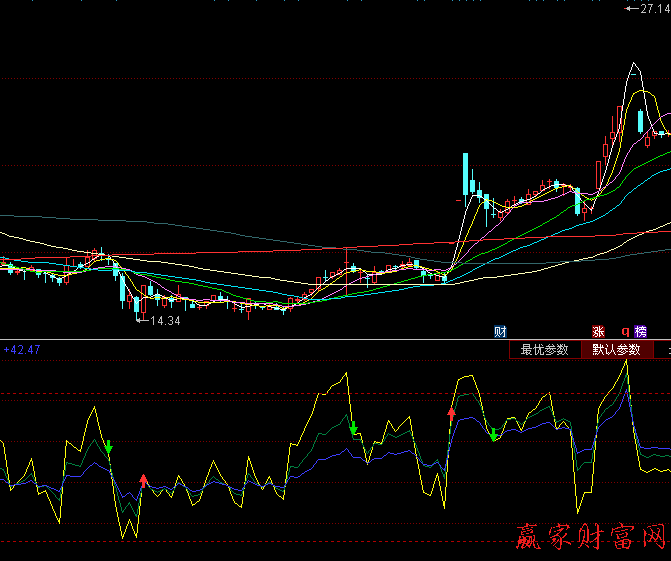The image size is (671, 561).
Task: Click the +42.47 indicator value label
Action: (22, 350)
